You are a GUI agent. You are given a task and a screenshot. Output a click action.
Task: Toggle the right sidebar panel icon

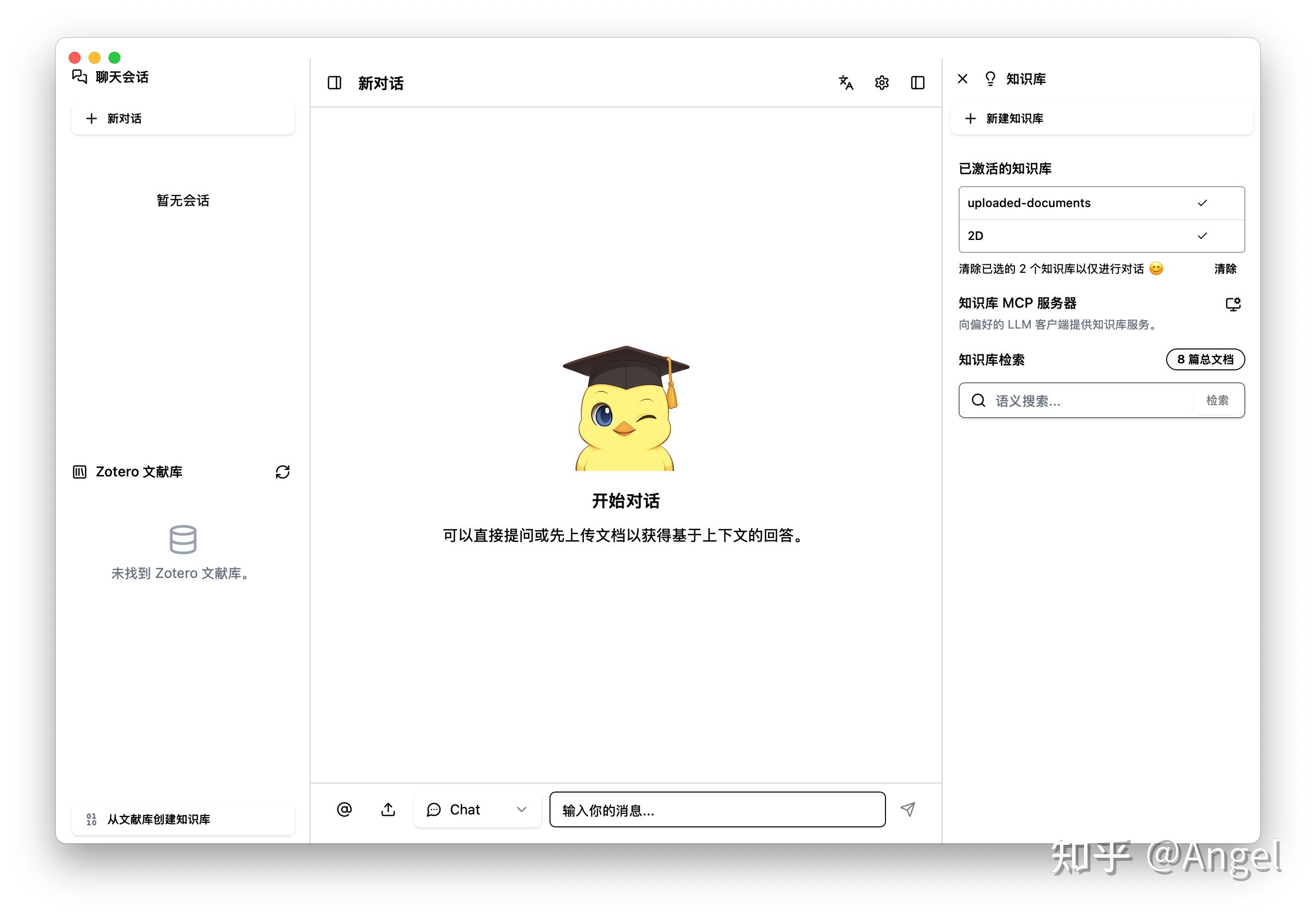coord(917,83)
